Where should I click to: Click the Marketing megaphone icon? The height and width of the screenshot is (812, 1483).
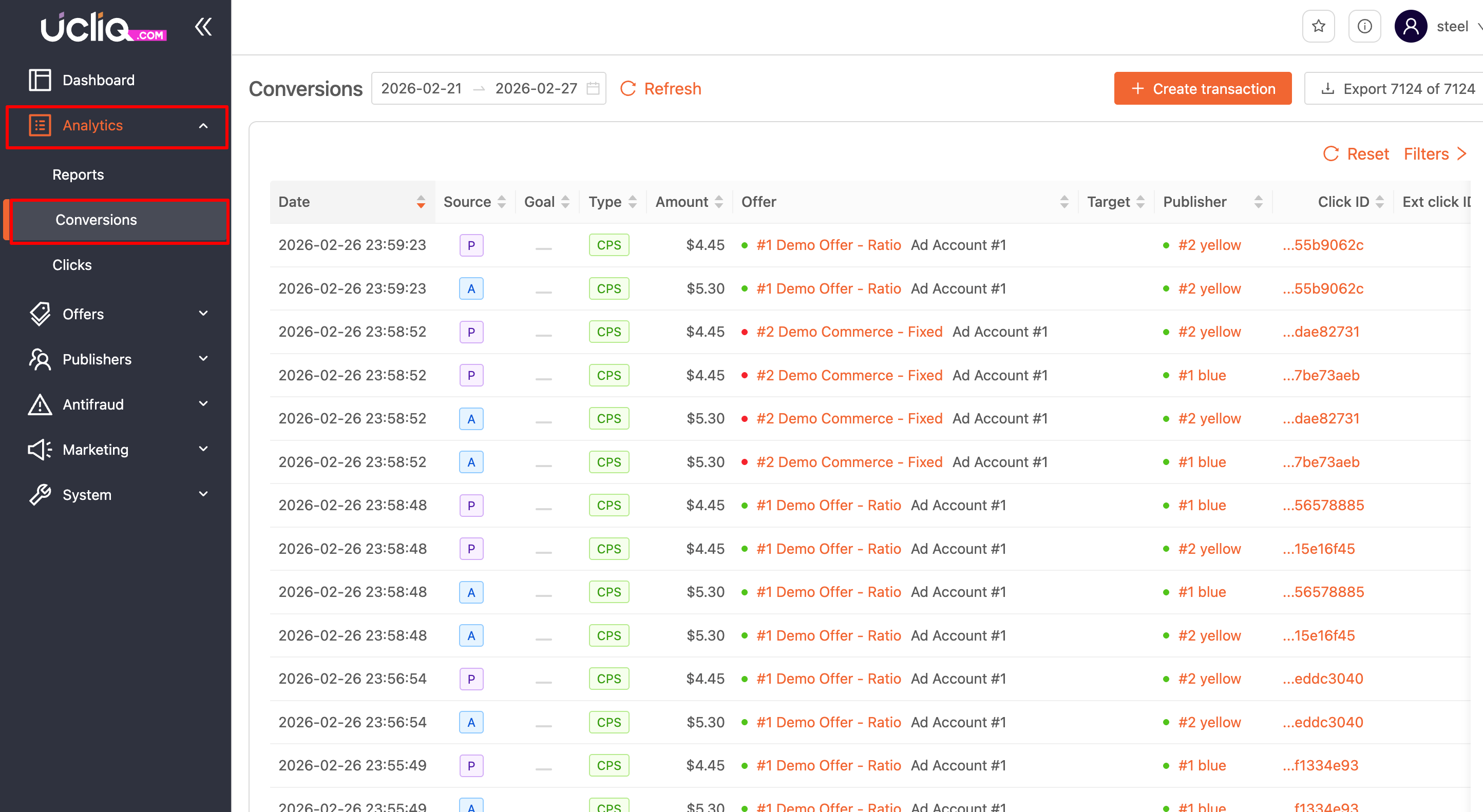click(40, 450)
